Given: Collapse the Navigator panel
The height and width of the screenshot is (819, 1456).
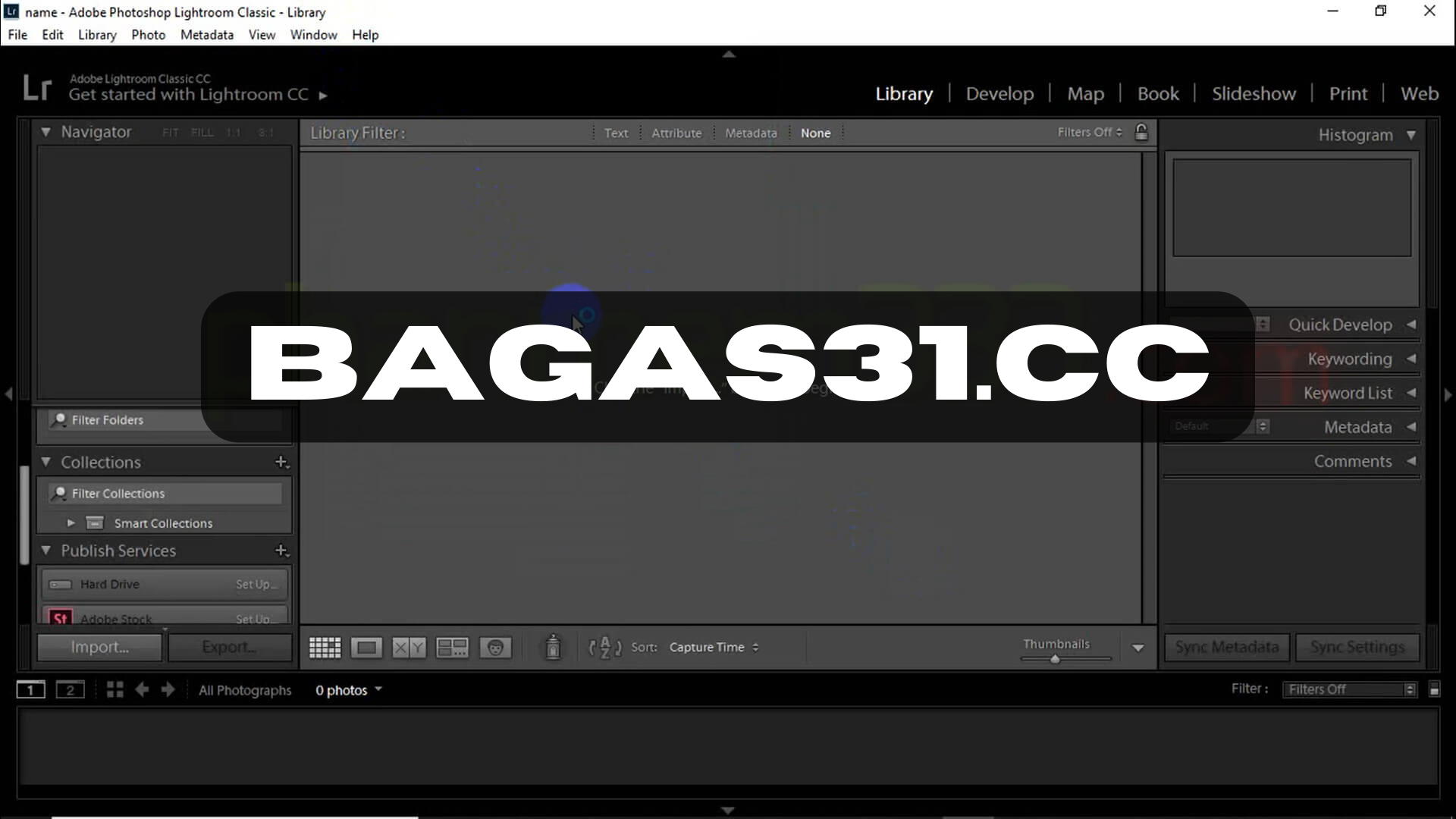Looking at the screenshot, I should (x=45, y=132).
